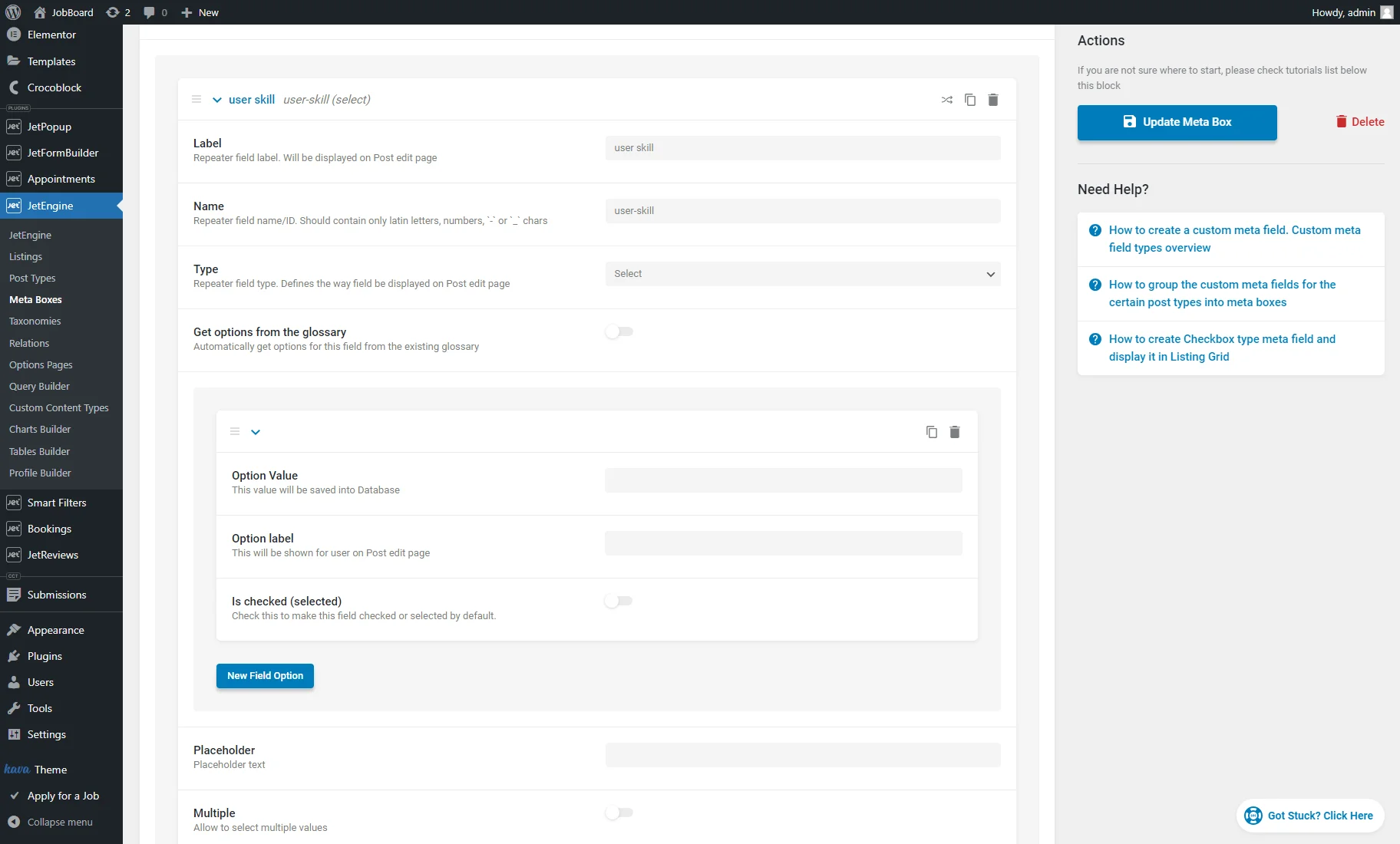Click Submissions icon in sidebar
1400x844 pixels.
[14, 595]
